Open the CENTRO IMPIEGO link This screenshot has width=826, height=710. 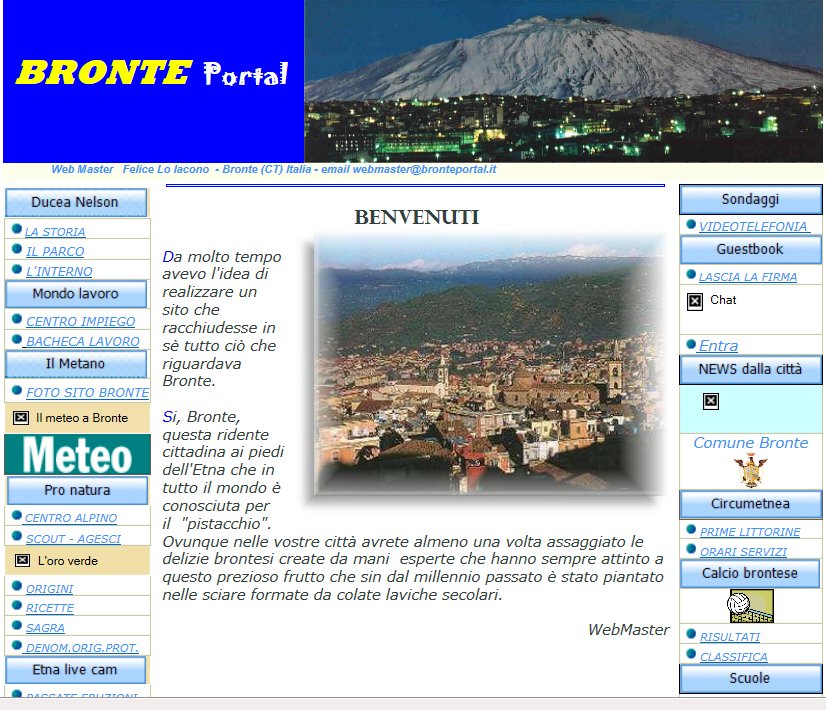click(81, 322)
